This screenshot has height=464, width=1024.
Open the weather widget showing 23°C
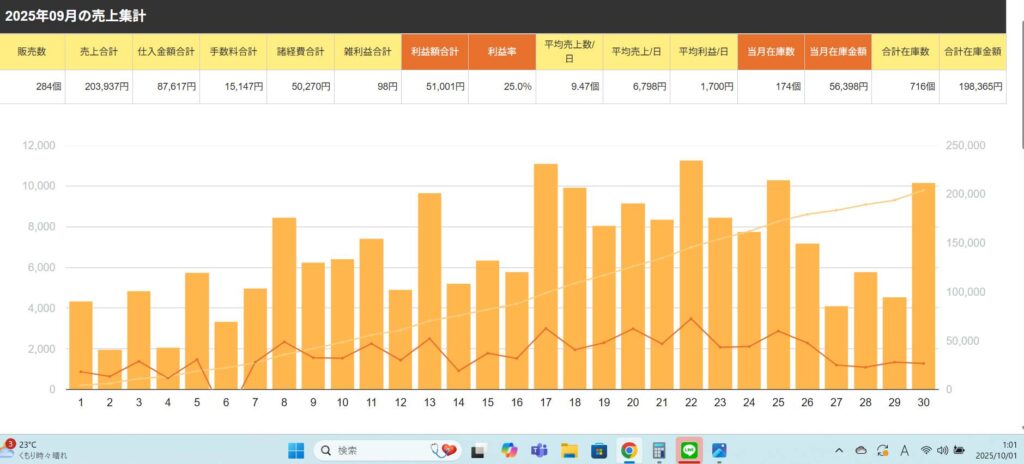[35, 450]
